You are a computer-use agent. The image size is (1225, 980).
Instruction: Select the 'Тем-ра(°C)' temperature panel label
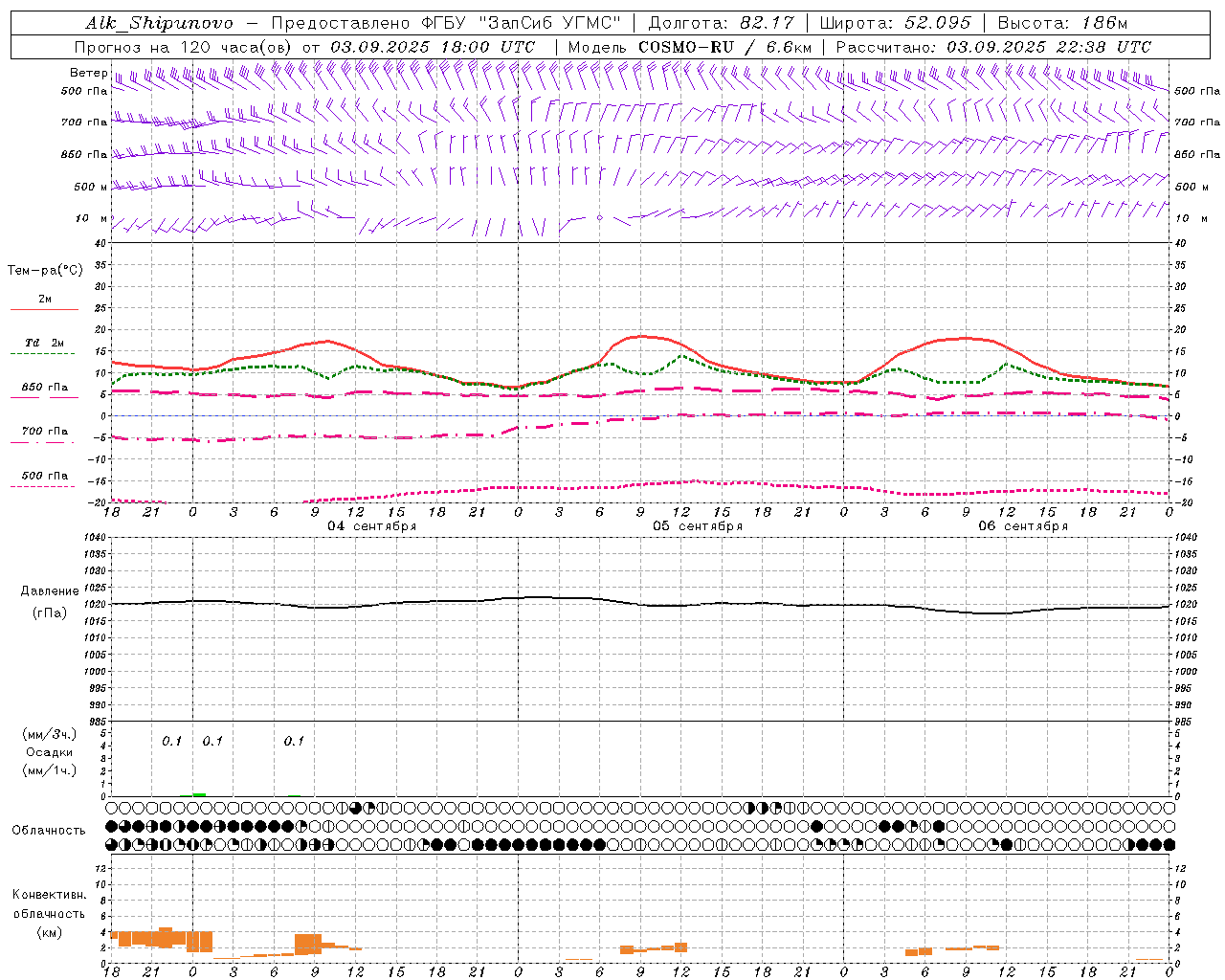[45, 271]
